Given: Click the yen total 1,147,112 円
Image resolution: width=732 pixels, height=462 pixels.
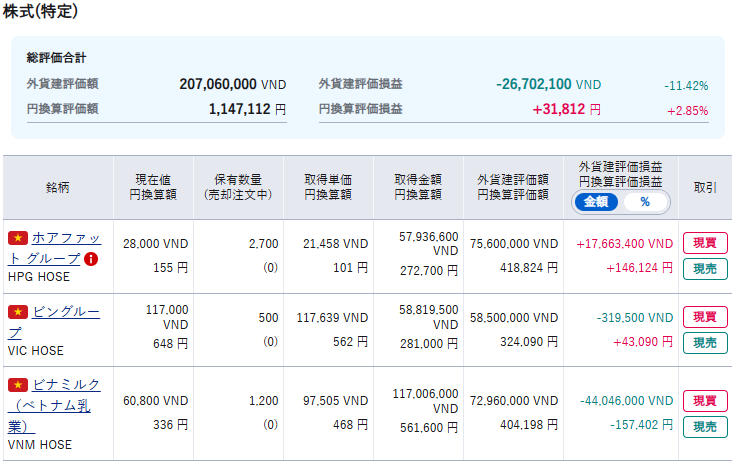Looking at the screenshot, I should [247, 109].
